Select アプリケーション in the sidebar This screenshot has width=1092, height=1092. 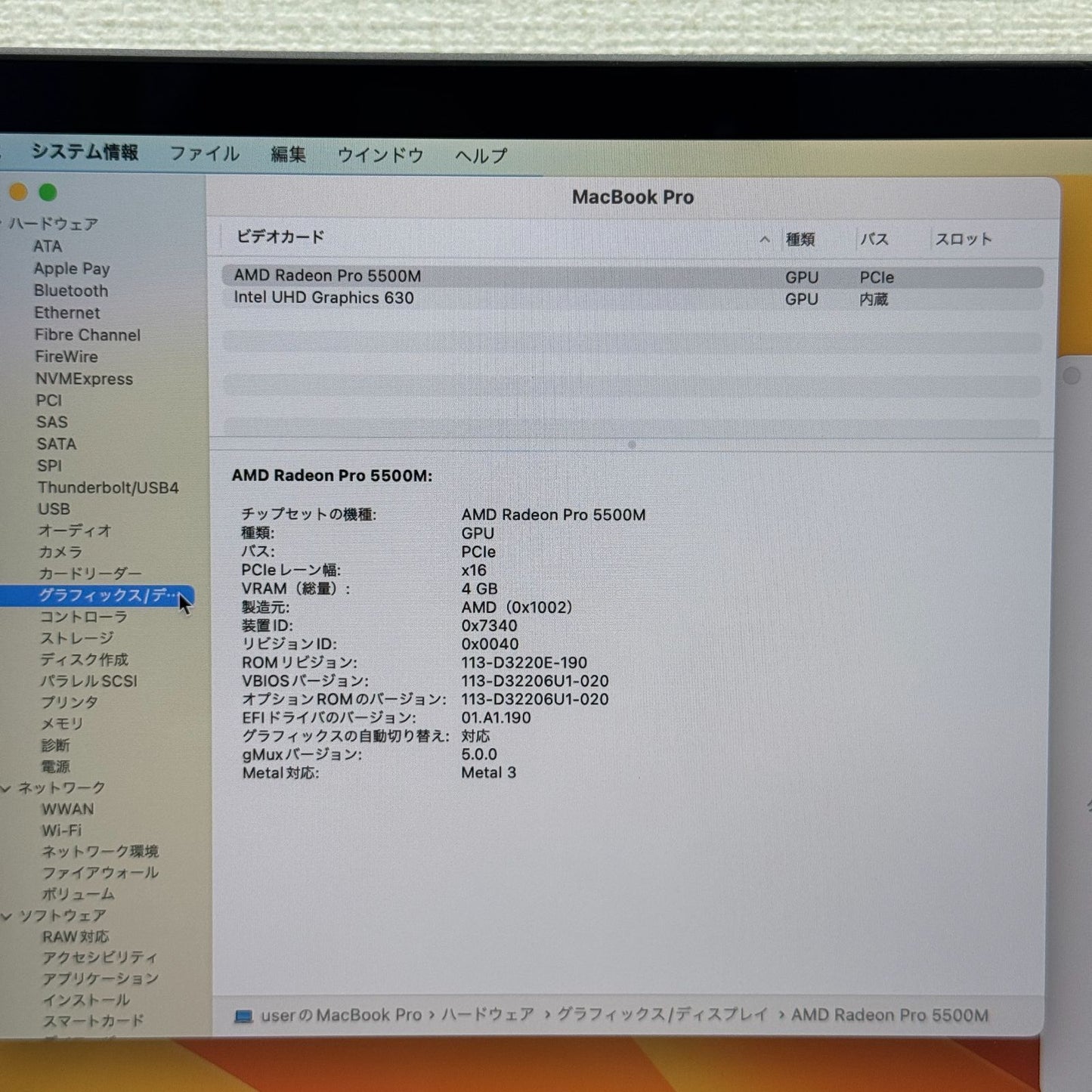coord(101,979)
